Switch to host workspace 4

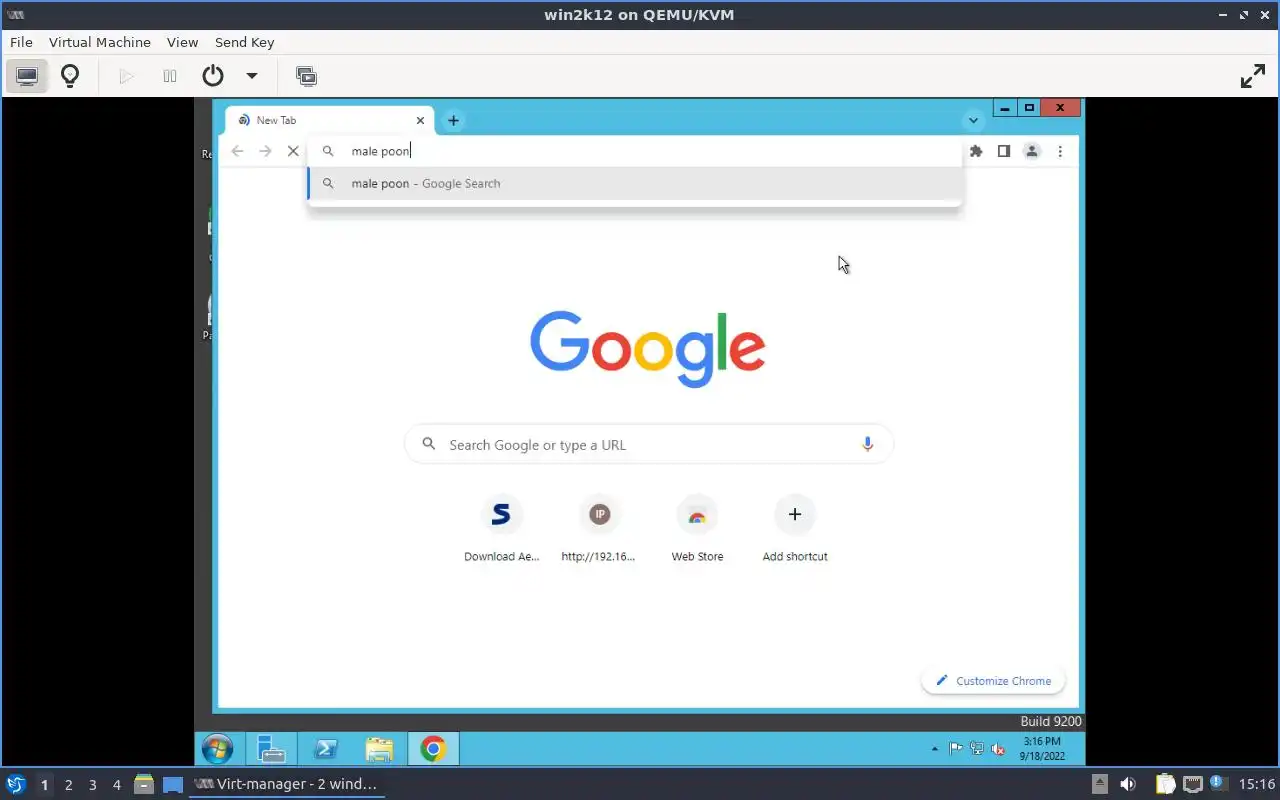point(116,785)
